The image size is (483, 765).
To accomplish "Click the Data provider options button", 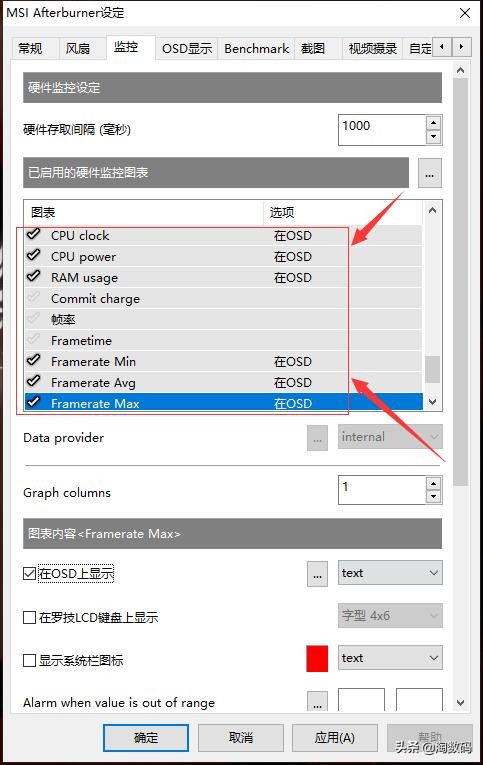I will (x=318, y=438).
